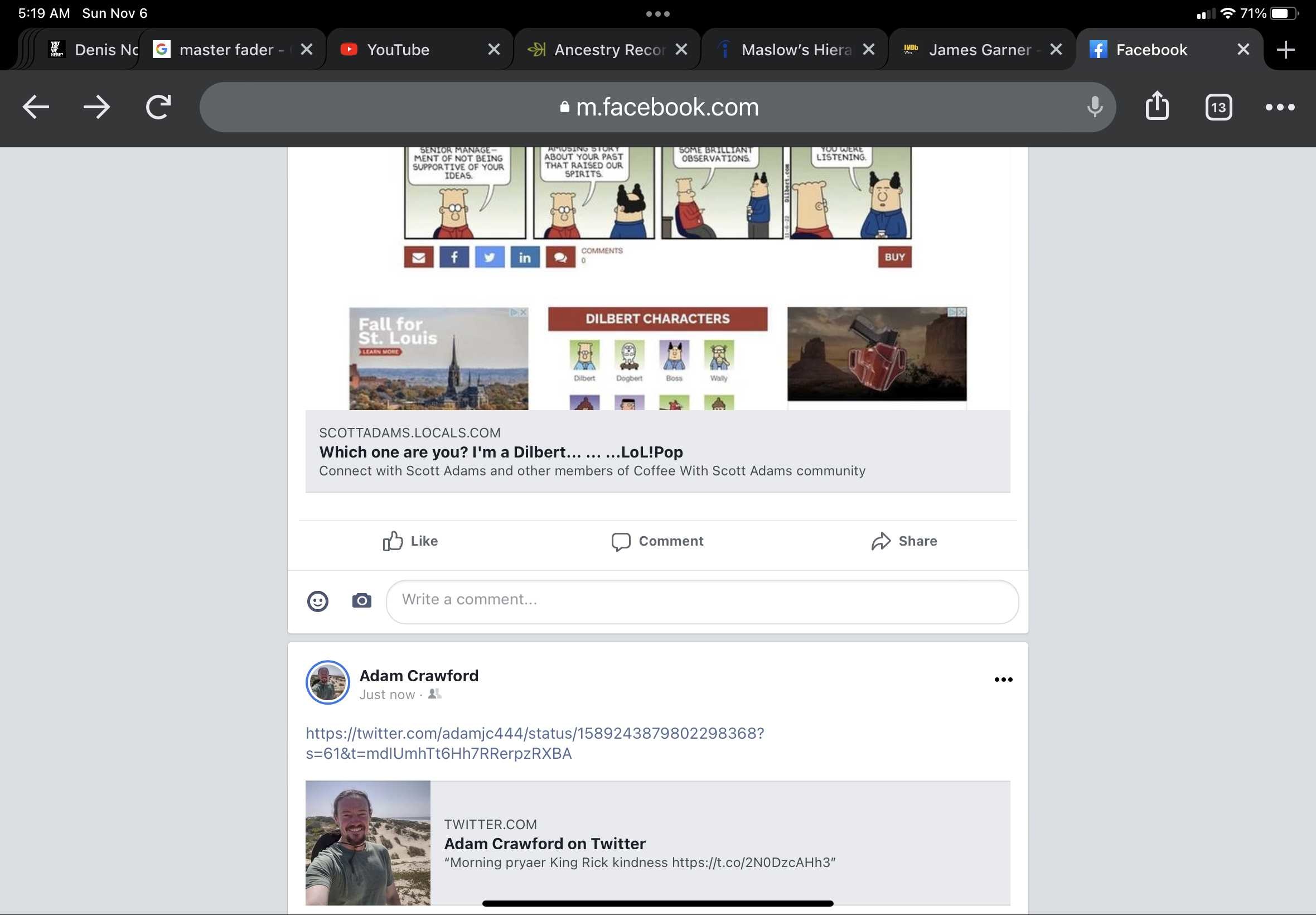Screen dimensions: 1316x915
Task: Reload the Facebook page
Action: 158,107
